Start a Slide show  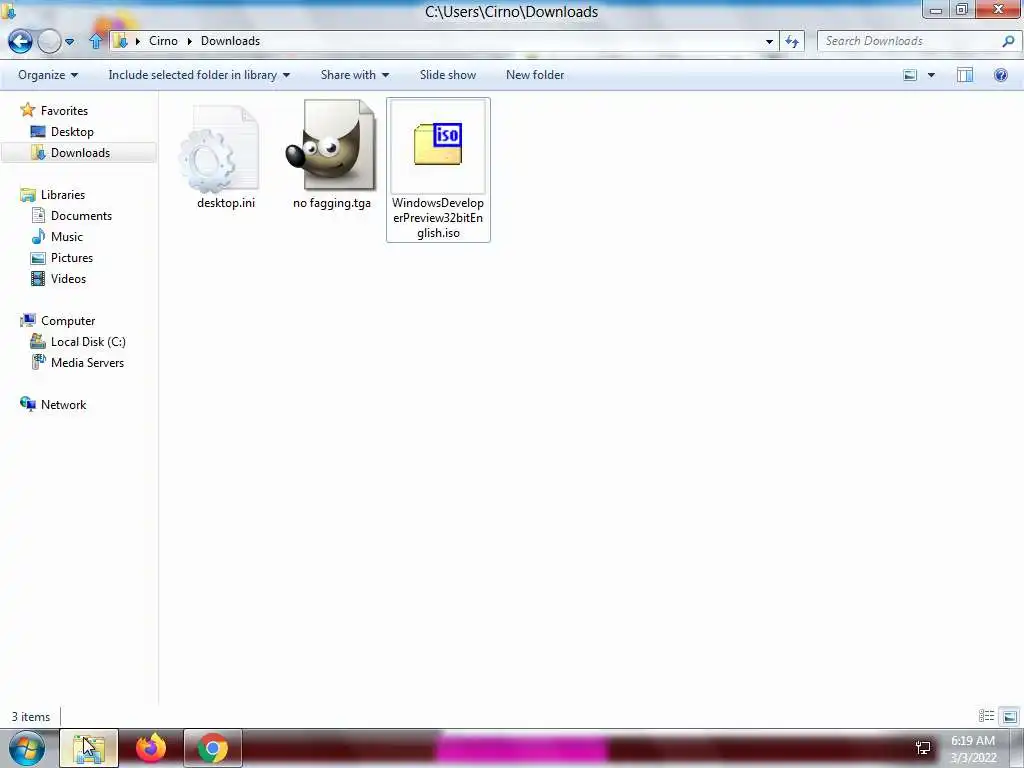[x=448, y=75]
